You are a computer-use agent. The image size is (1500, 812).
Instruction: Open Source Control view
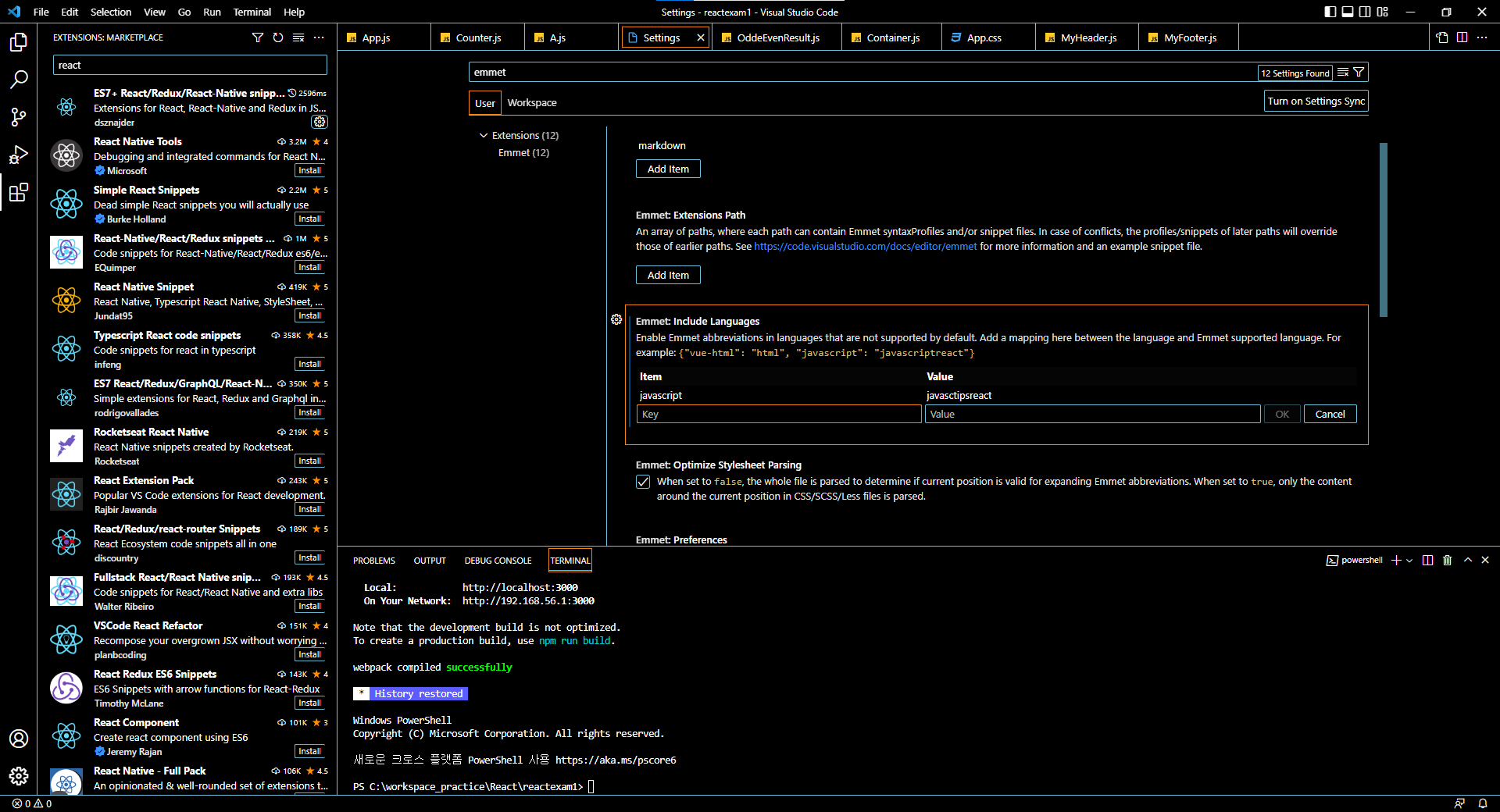pyautogui.click(x=19, y=117)
